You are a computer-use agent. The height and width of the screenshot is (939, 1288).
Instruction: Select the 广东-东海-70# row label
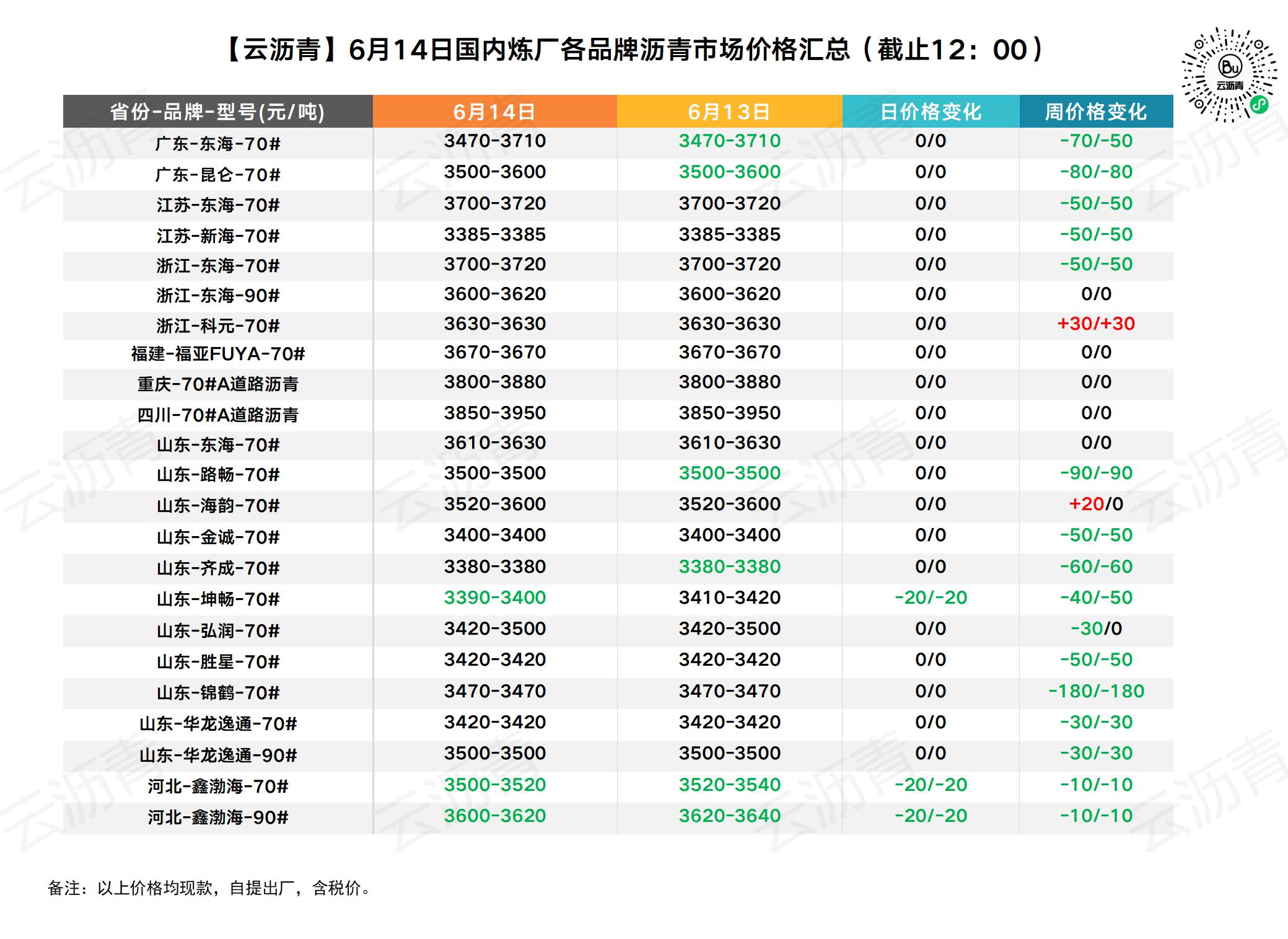tap(217, 144)
